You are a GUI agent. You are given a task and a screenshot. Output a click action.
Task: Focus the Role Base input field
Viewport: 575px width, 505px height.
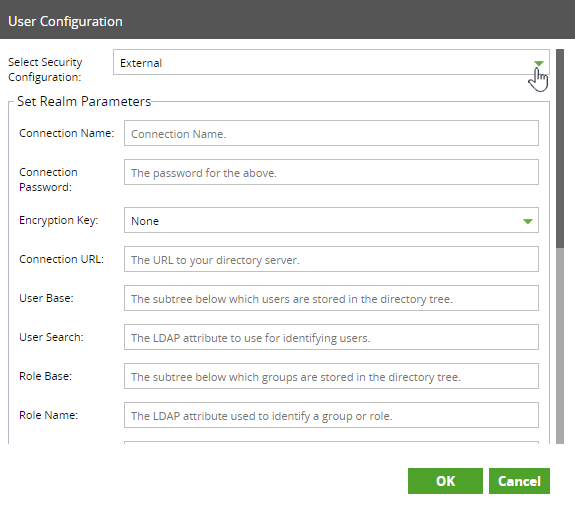point(331,376)
